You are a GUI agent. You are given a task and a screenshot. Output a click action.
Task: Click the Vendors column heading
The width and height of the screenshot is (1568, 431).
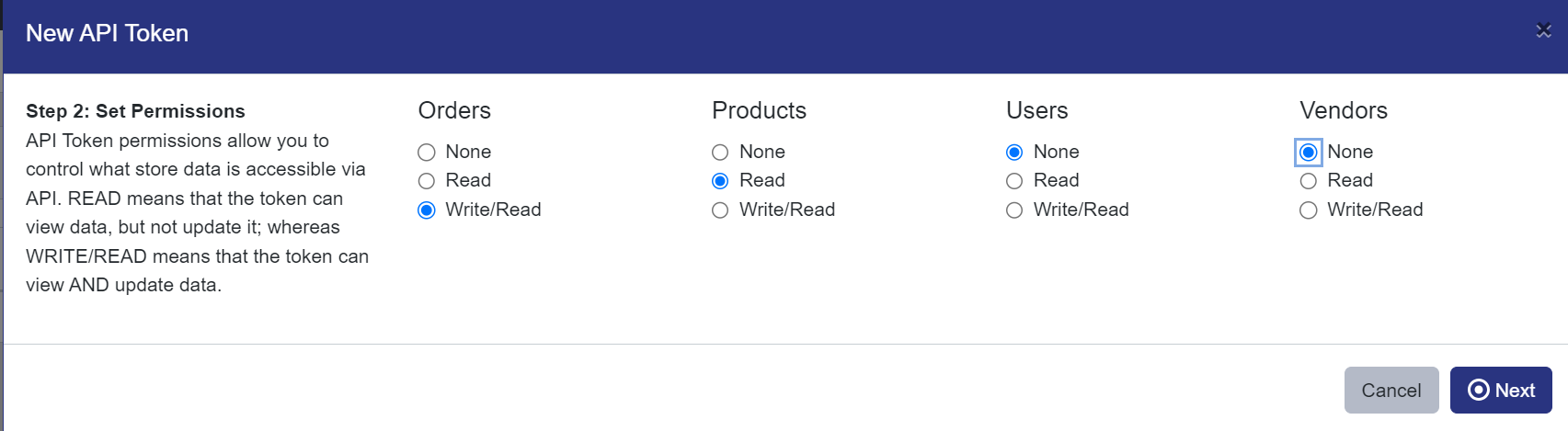tap(1343, 110)
